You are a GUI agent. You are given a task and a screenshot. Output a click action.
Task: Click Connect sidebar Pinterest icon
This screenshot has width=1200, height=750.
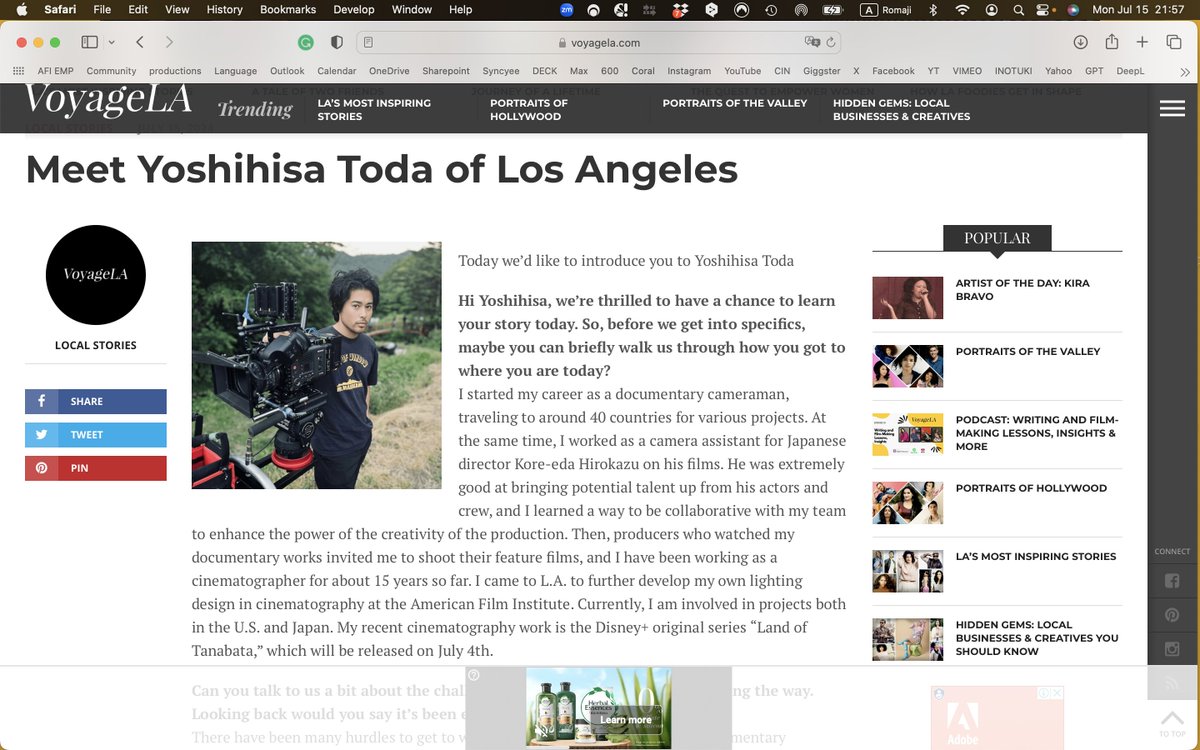tap(1172, 615)
